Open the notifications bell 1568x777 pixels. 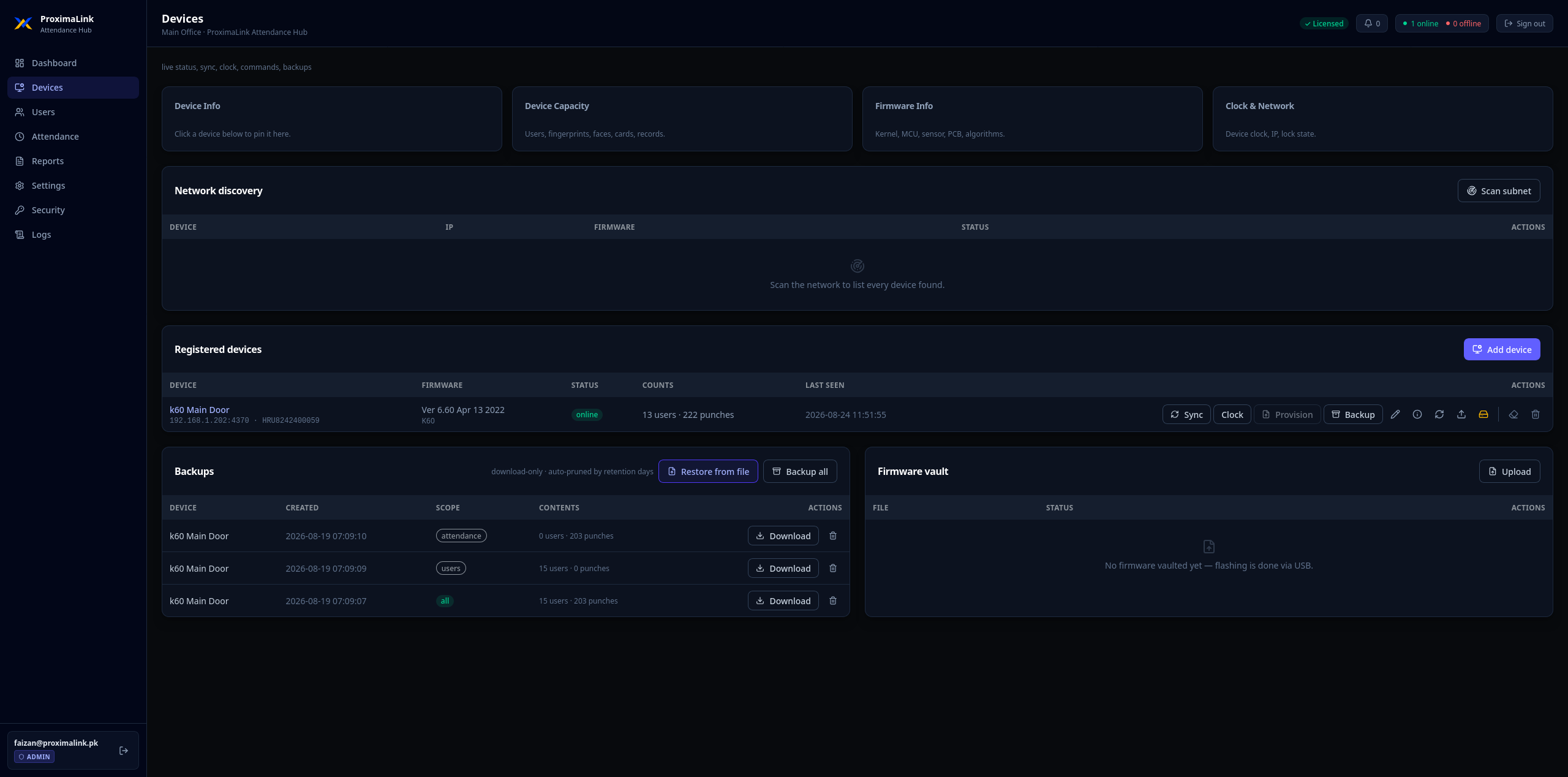[x=1371, y=23]
